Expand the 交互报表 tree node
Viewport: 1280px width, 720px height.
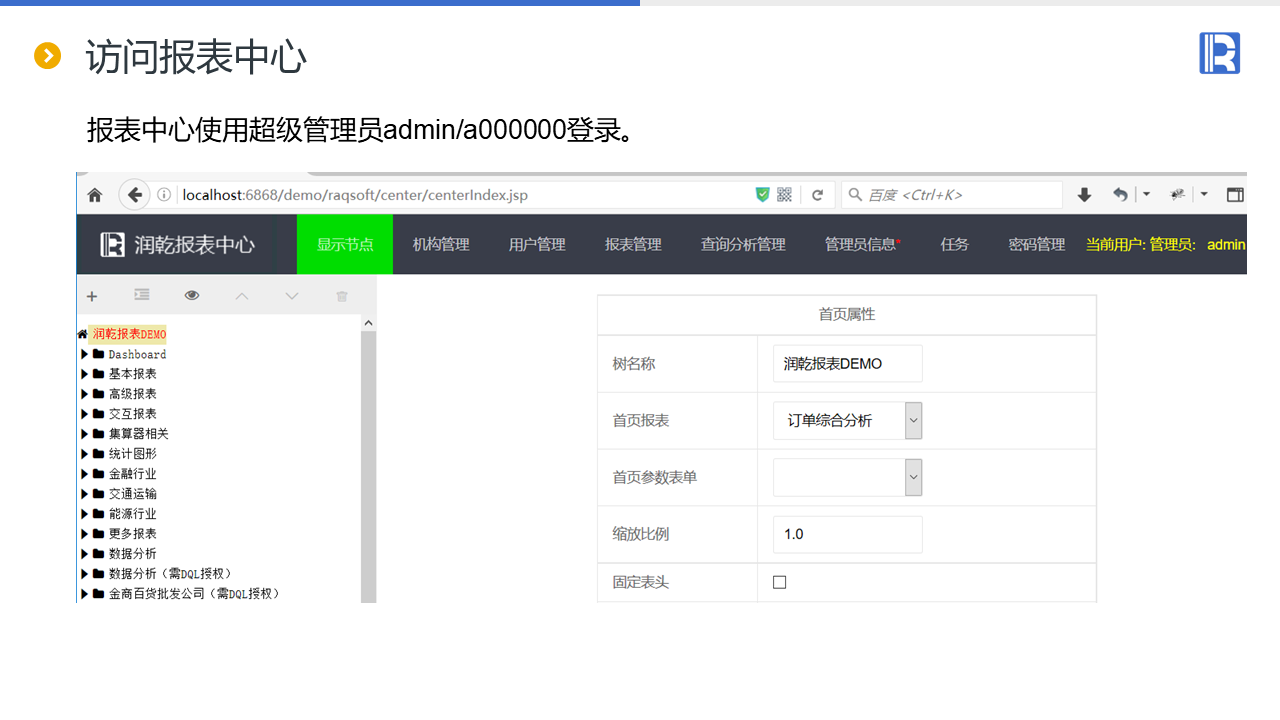pos(84,414)
